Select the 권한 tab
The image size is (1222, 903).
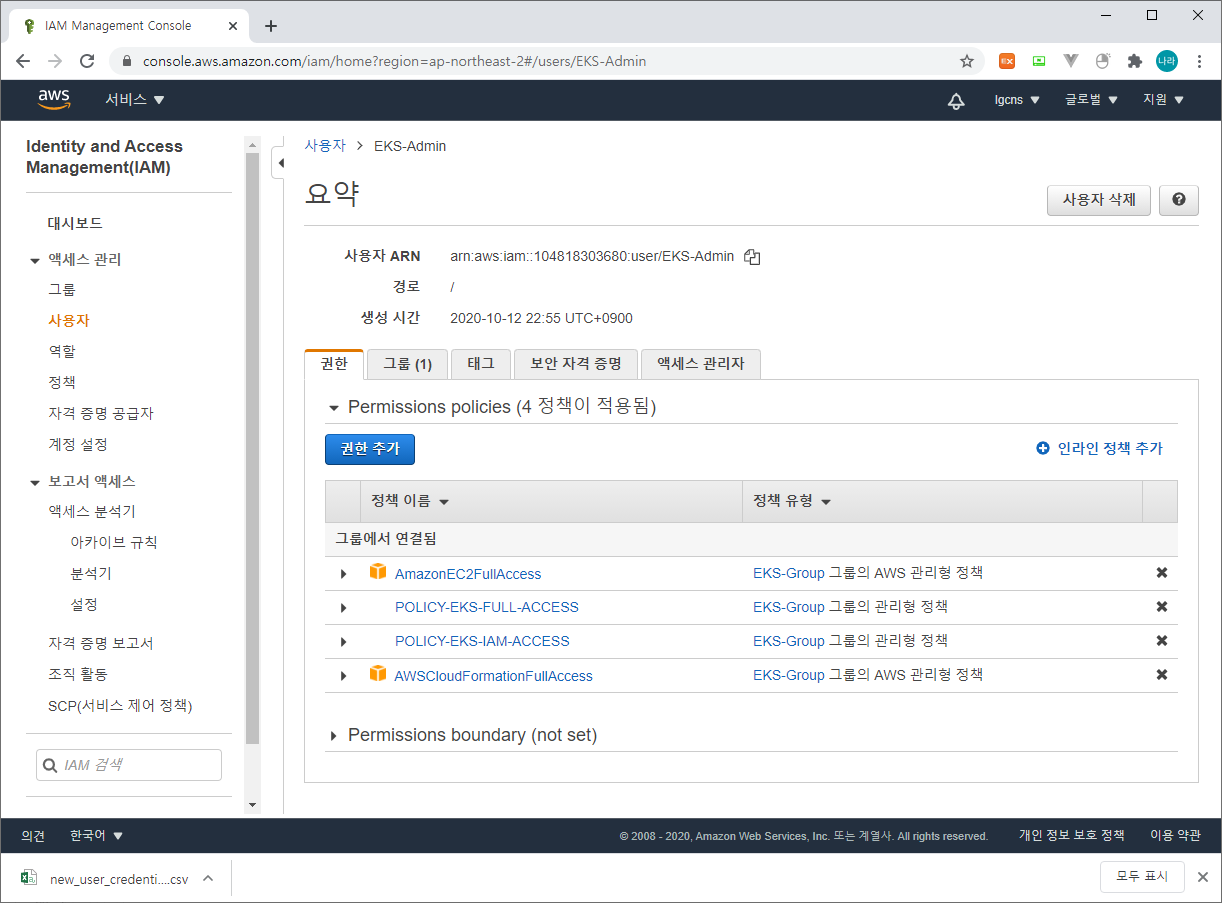[x=334, y=364]
